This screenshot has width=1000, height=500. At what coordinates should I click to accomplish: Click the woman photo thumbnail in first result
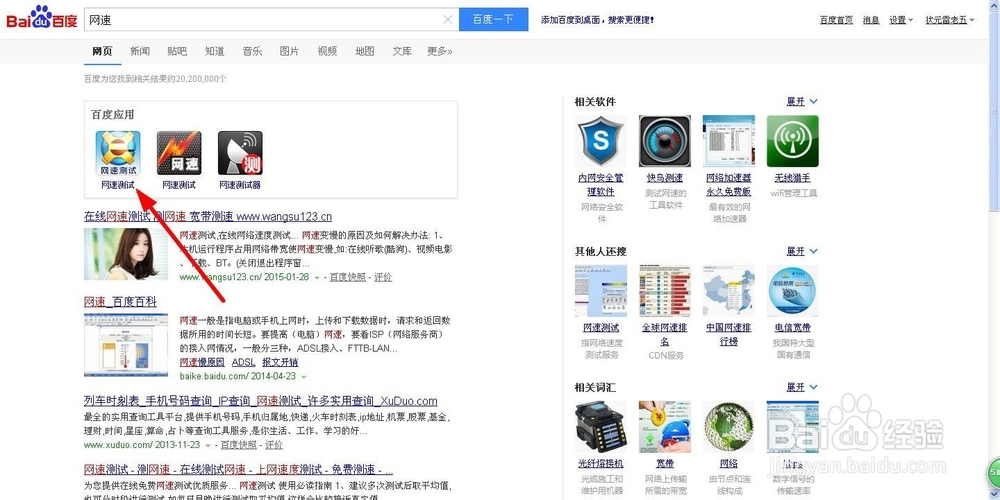[126, 254]
